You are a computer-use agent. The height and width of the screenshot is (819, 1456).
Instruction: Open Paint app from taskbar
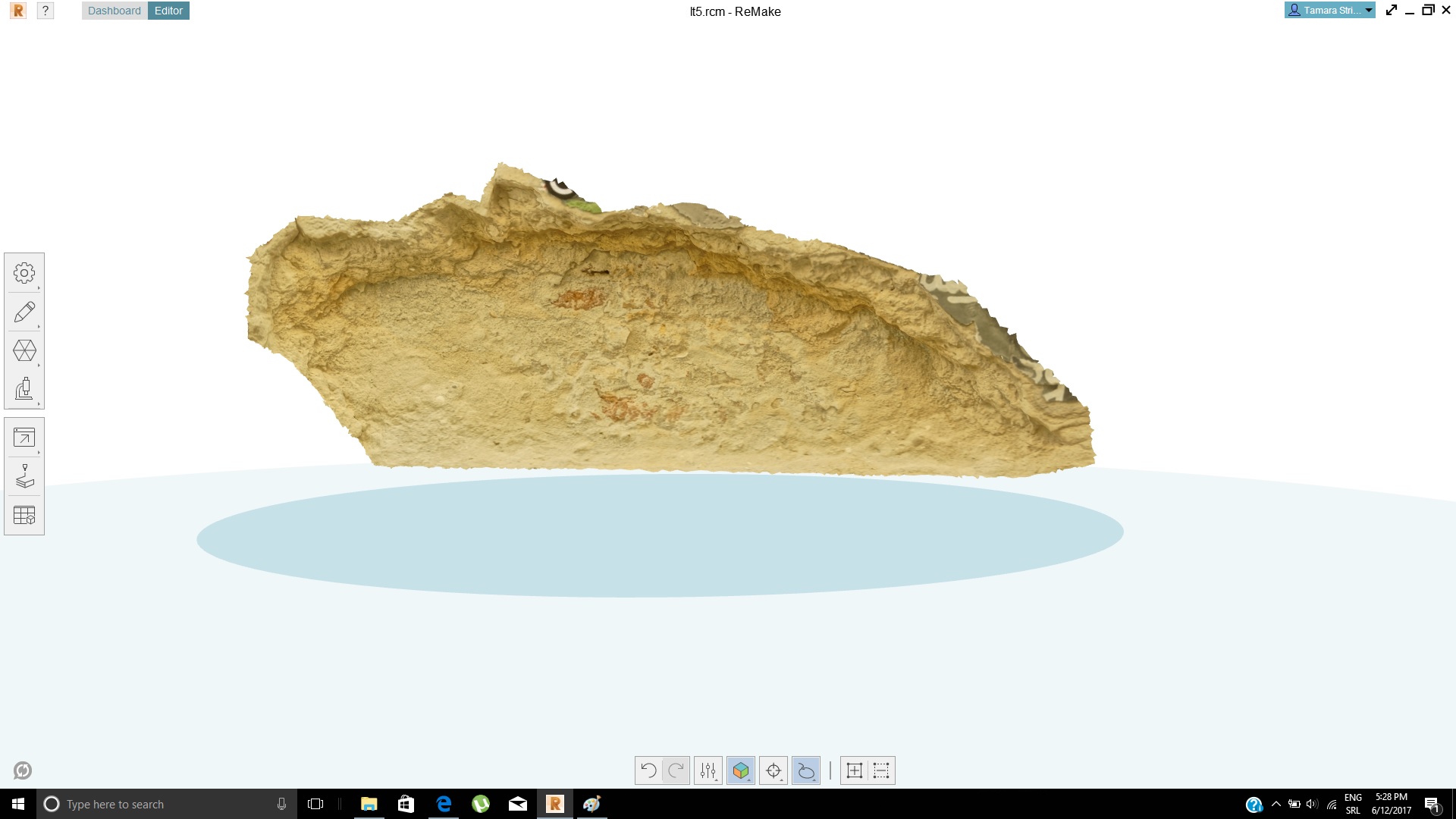click(592, 804)
